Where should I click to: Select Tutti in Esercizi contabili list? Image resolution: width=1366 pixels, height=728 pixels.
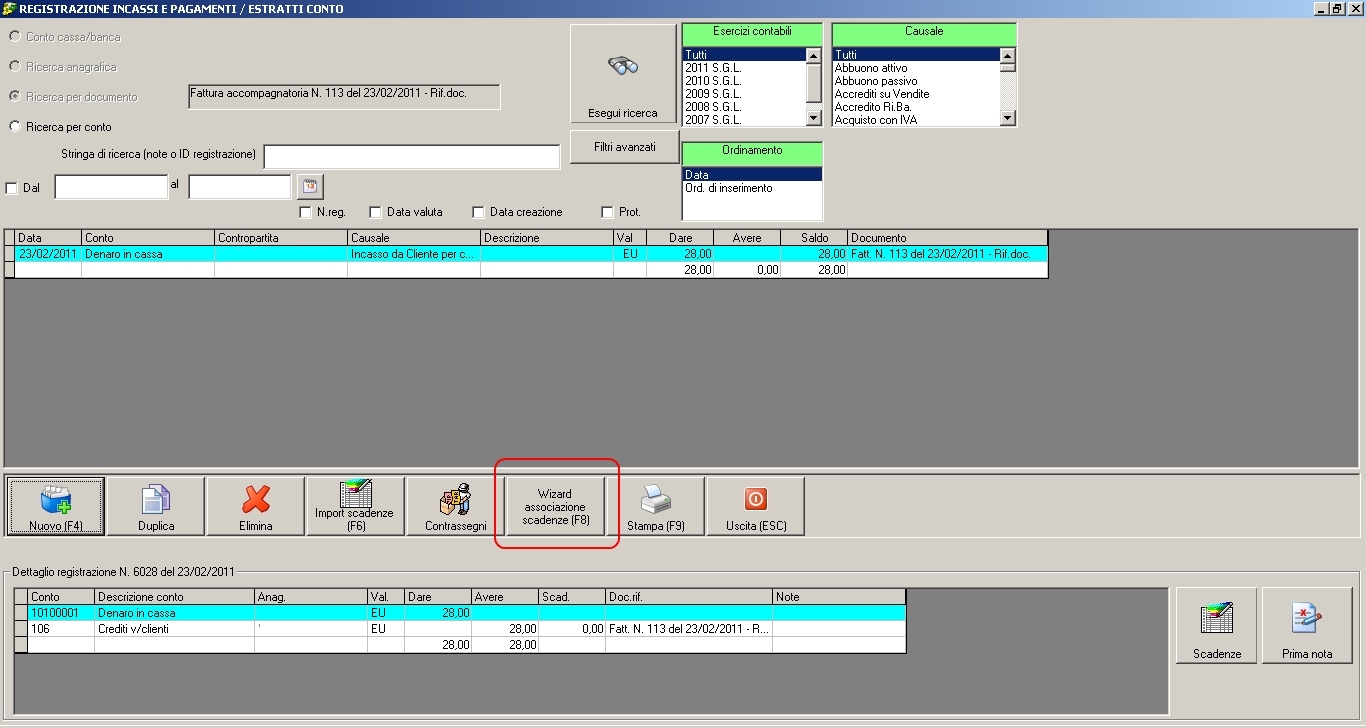(x=744, y=55)
